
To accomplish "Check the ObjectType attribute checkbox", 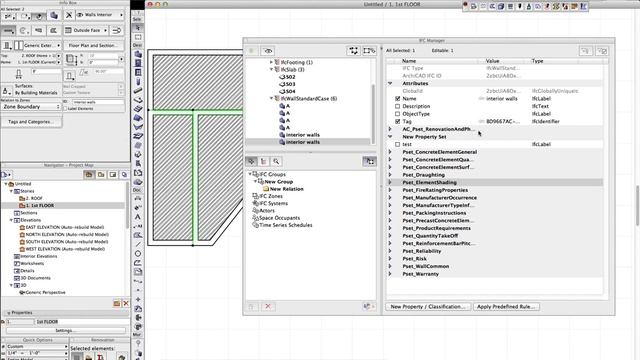I will [398, 114].
